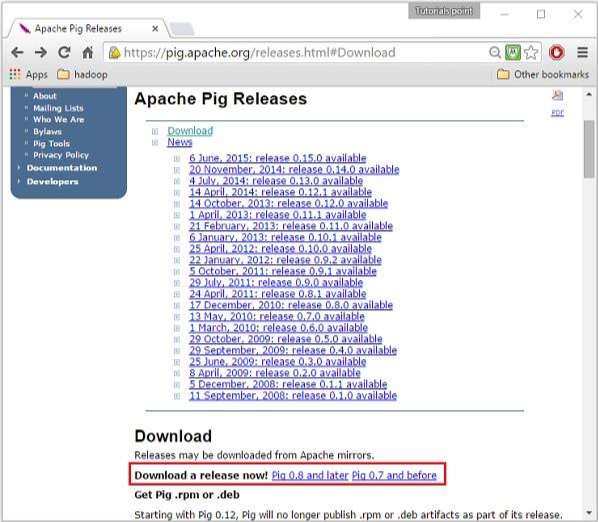This screenshot has width=598, height=522.
Task: Open 4 July, 2014 release 0.13.0 link
Action: point(276,181)
